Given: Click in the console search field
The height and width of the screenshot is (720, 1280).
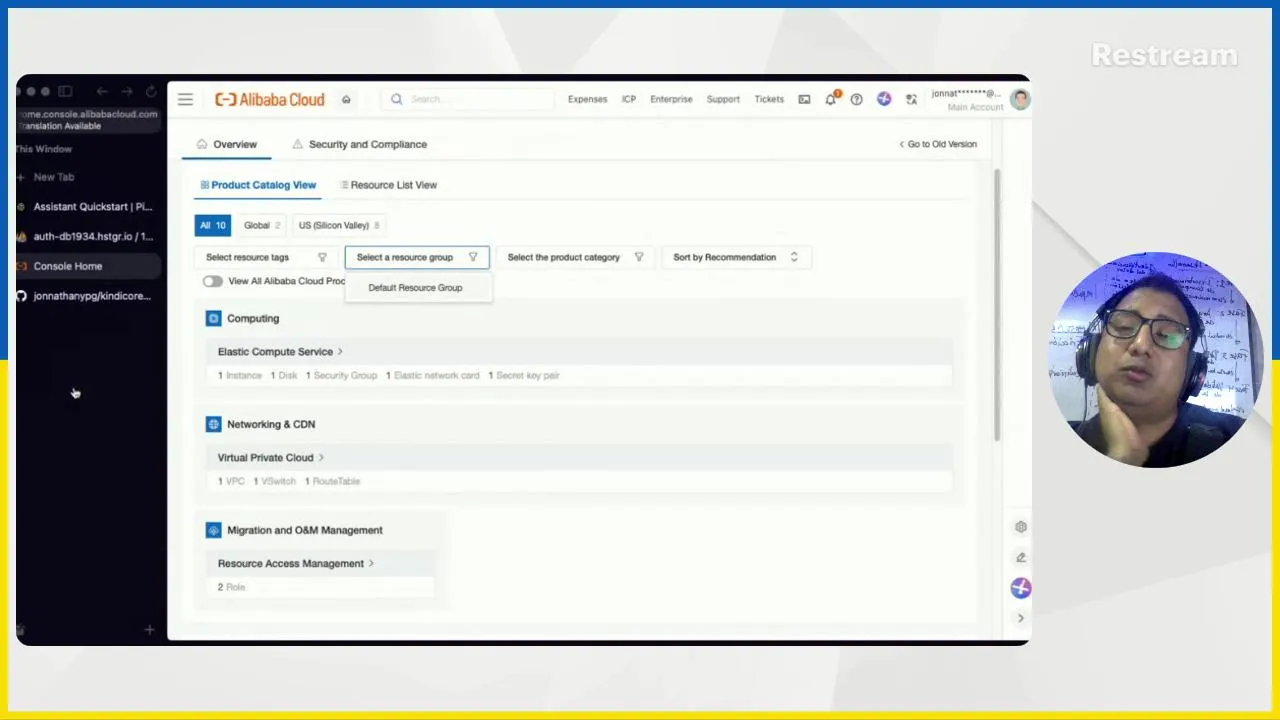Looking at the screenshot, I should (x=467, y=99).
